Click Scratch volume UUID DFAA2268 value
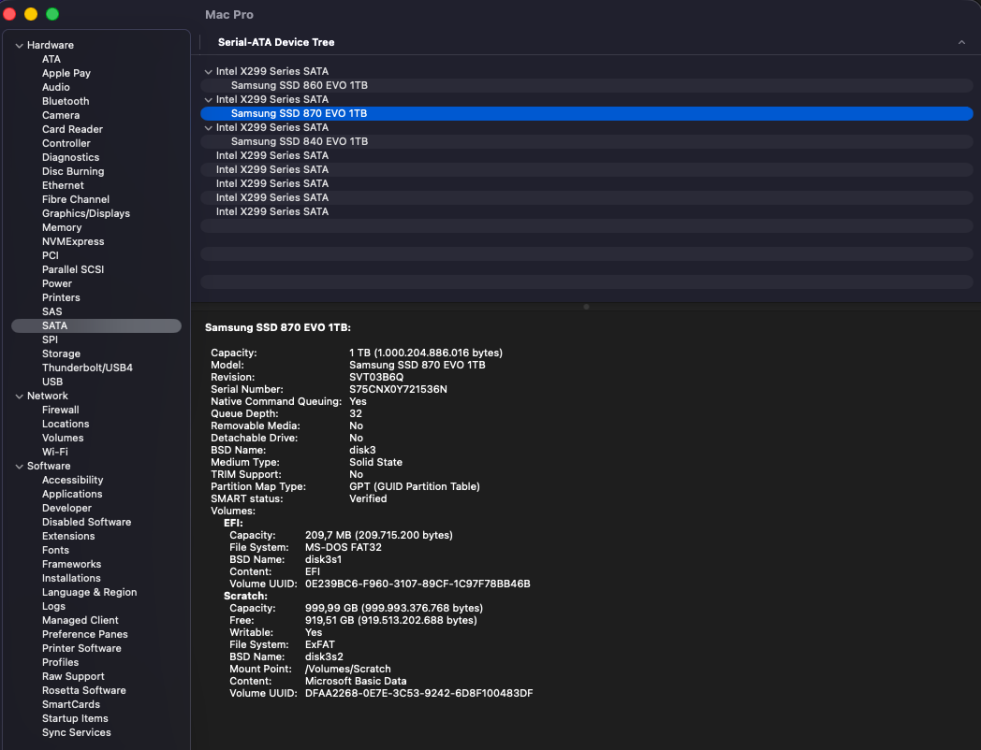The width and height of the screenshot is (981, 750). coord(419,693)
